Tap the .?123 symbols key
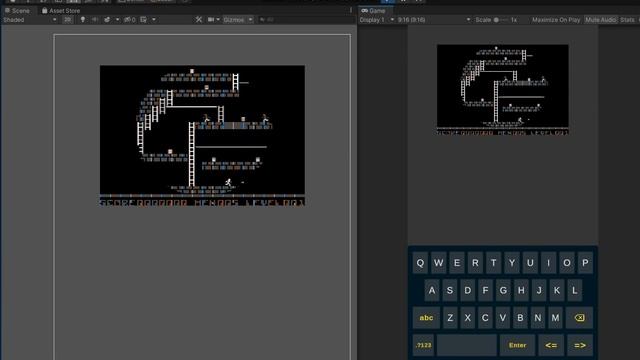The height and width of the screenshot is (360, 640). [x=423, y=345]
